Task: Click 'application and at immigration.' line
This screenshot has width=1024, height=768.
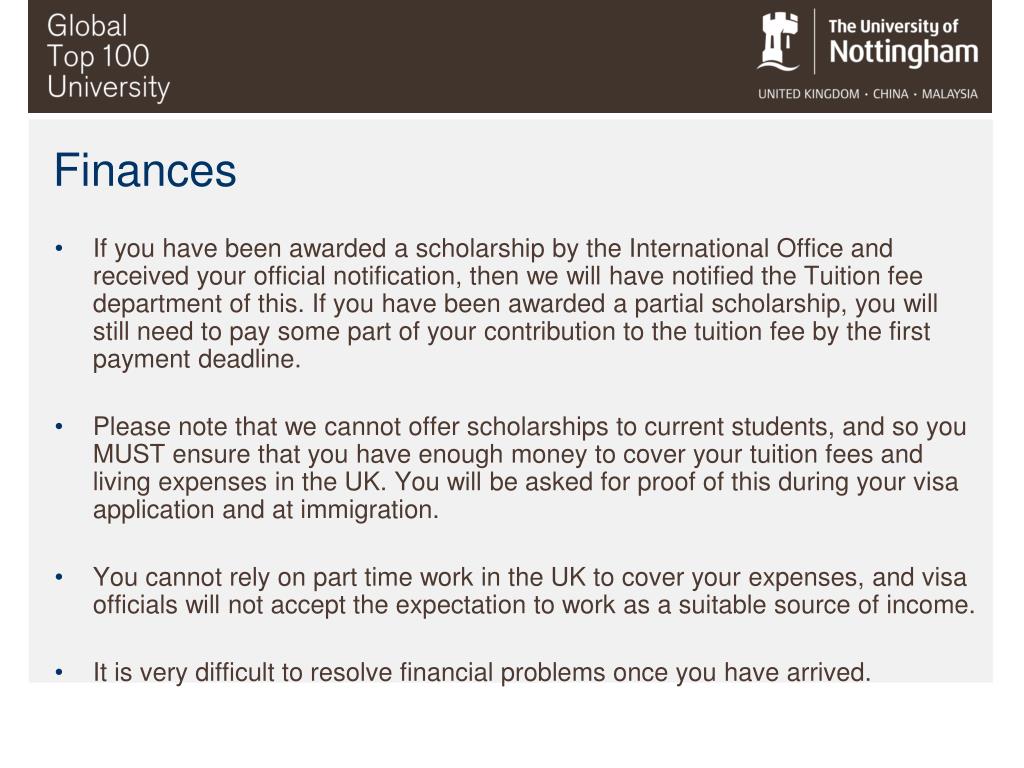Action: click(x=266, y=509)
